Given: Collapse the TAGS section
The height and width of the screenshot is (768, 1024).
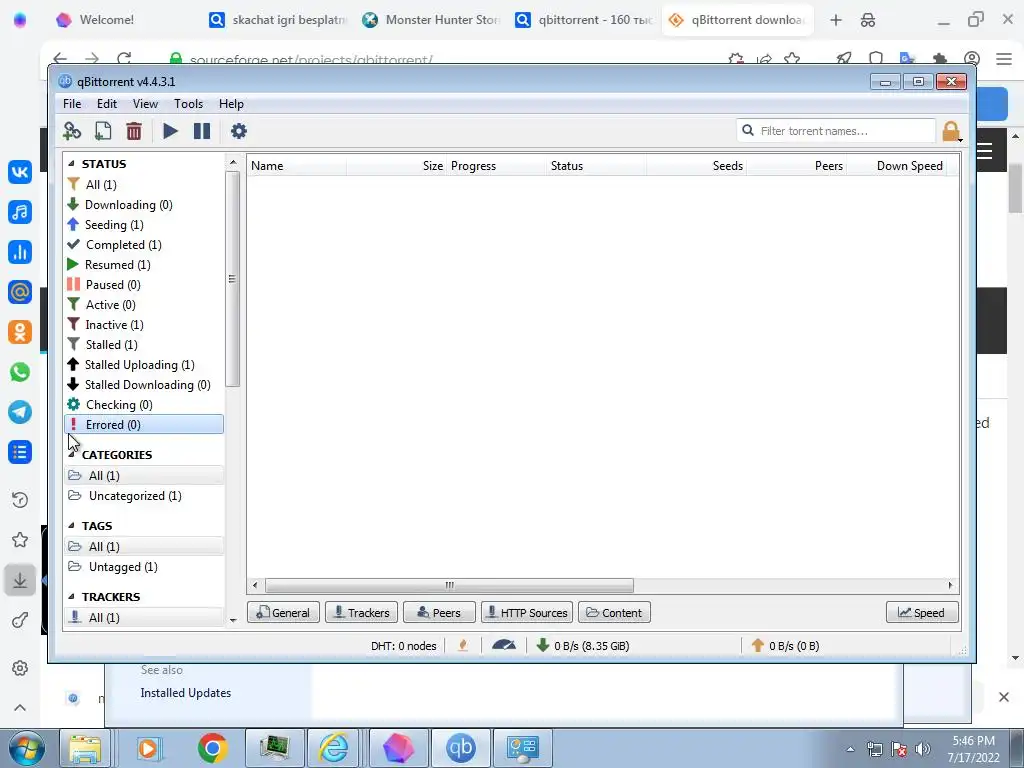Looking at the screenshot, I should coord(71,526).
